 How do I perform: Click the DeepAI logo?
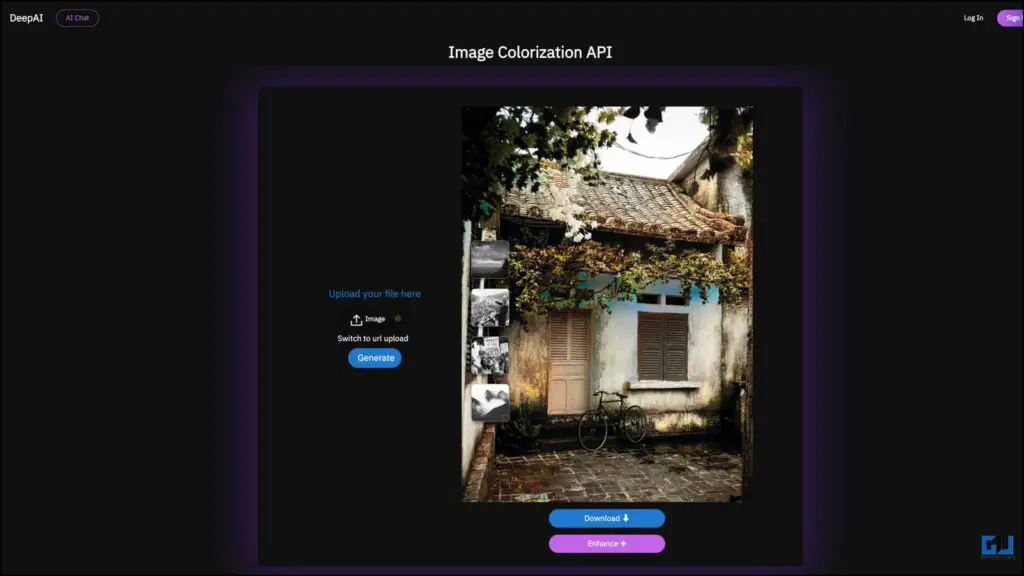(24, 17)
